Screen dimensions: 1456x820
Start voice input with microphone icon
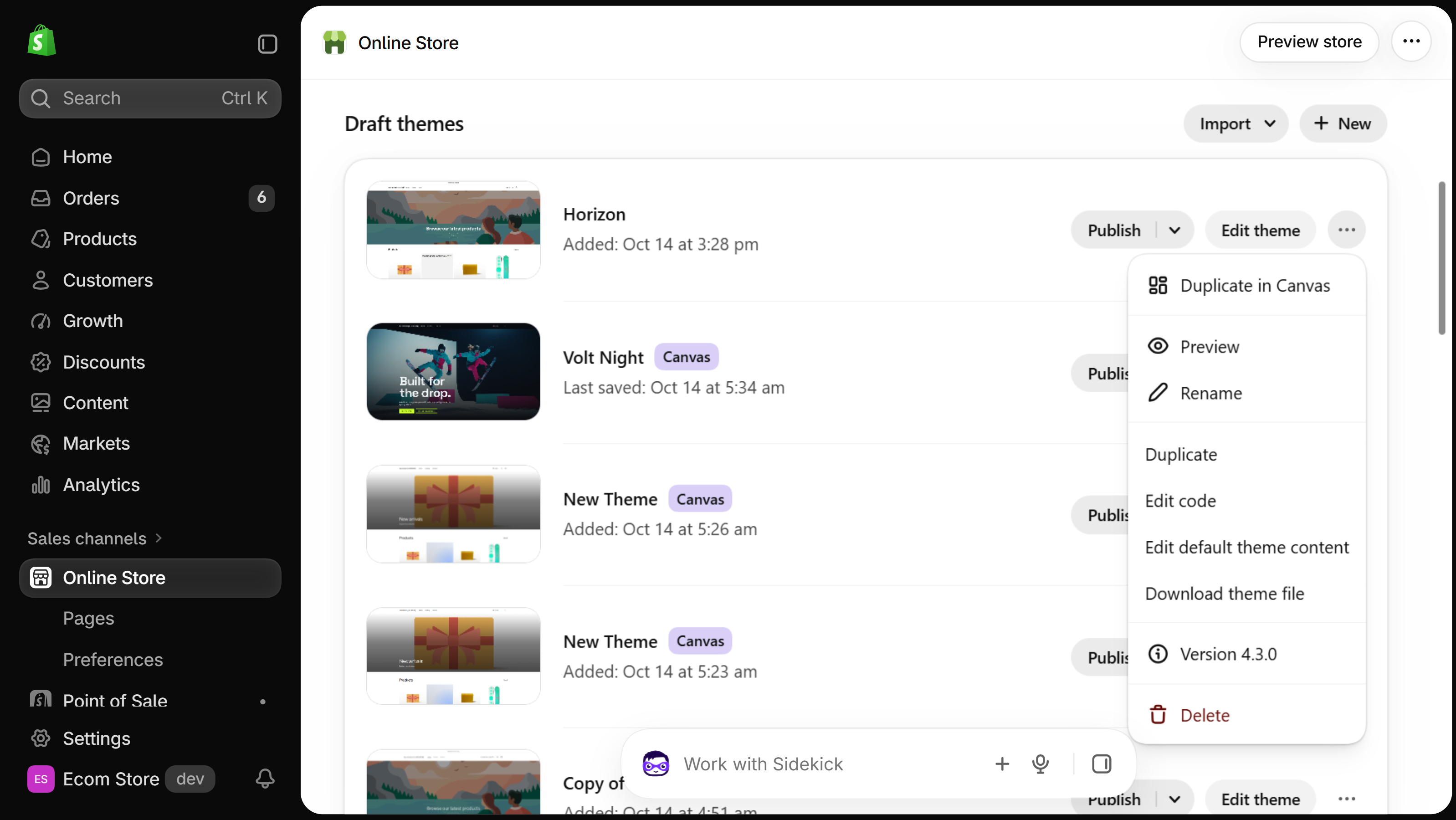[x=1041, y=764]
